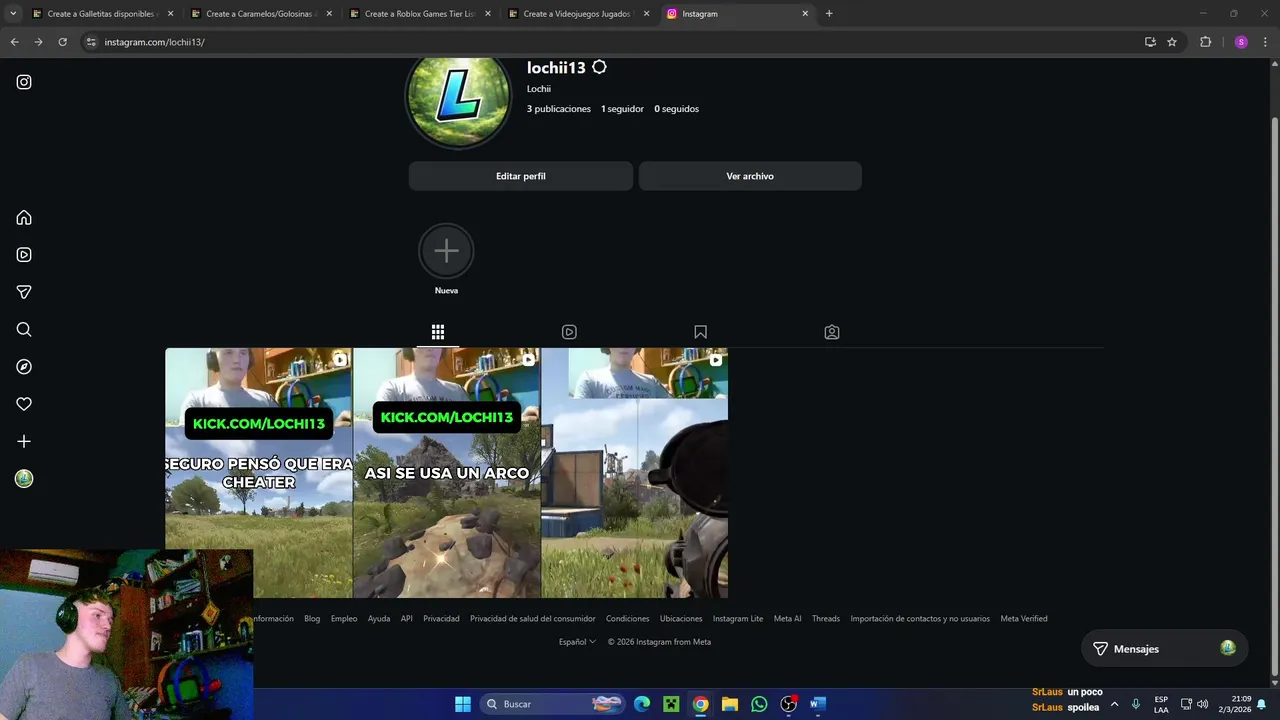Open WhatsApp from the taskbar
Viewport: 1280px width, 720px height.
[x=759, y=704]
